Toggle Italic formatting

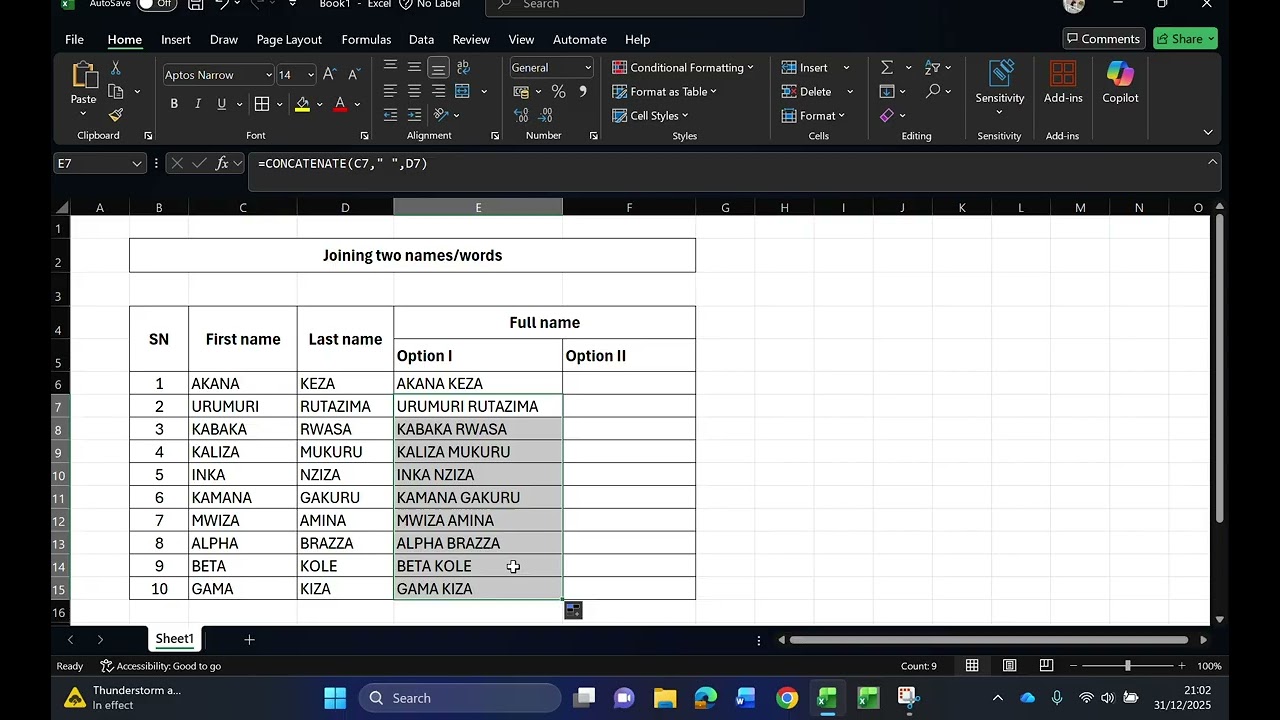pyautogui.click(x=198, y=104)
